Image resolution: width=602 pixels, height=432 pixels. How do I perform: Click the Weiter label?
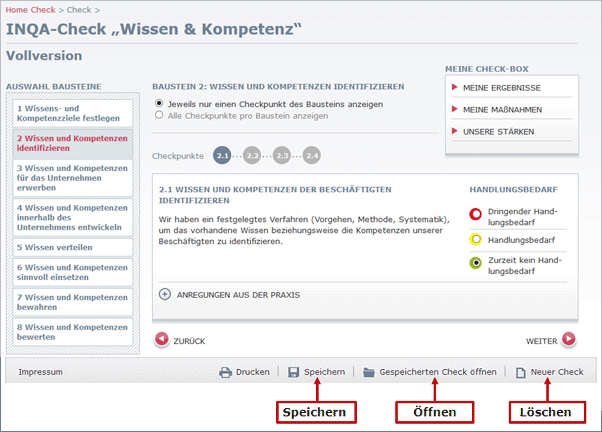coord(541,341)
